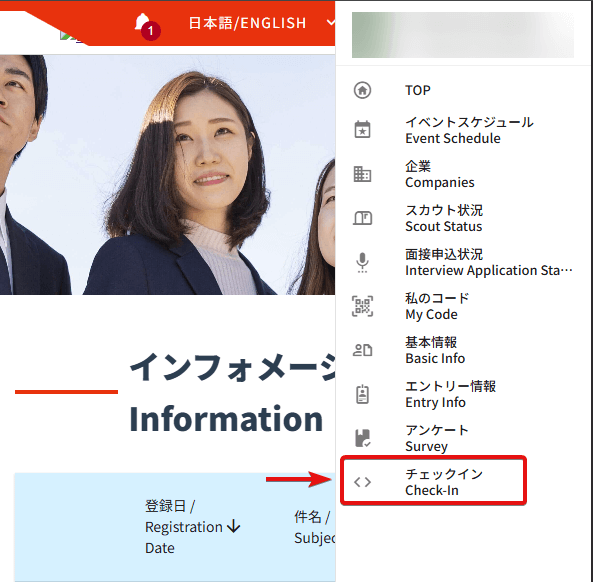593x582 pixels.
Task: Expand the language dropdown chevron
Action: point(330,23)
